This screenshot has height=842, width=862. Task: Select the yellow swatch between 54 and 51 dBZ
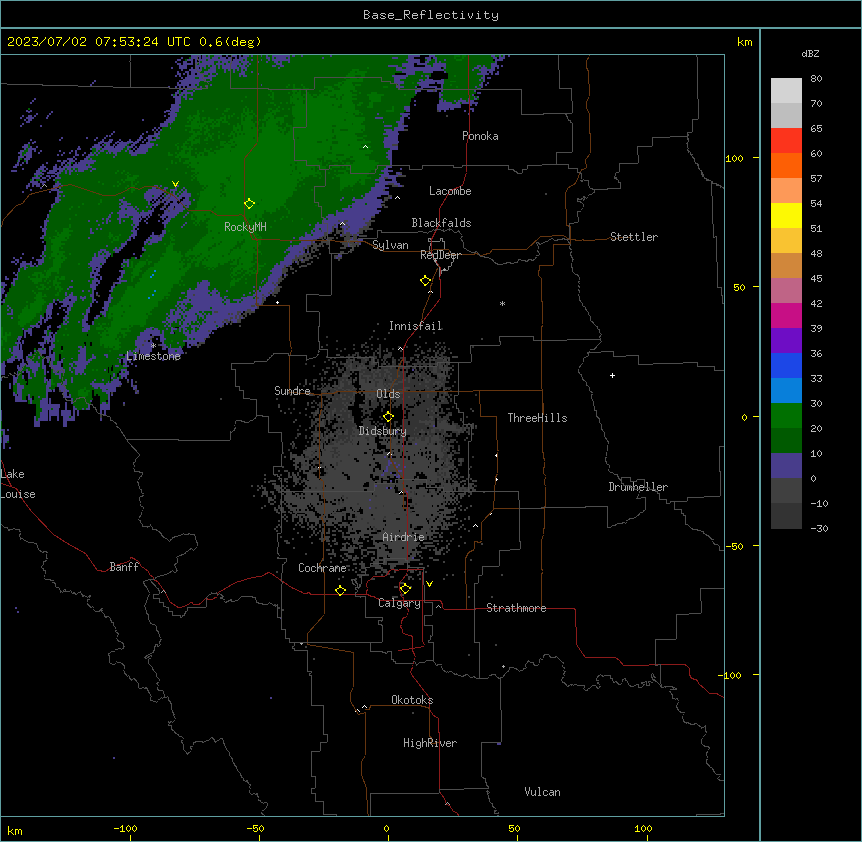click(x=786, y=215)
